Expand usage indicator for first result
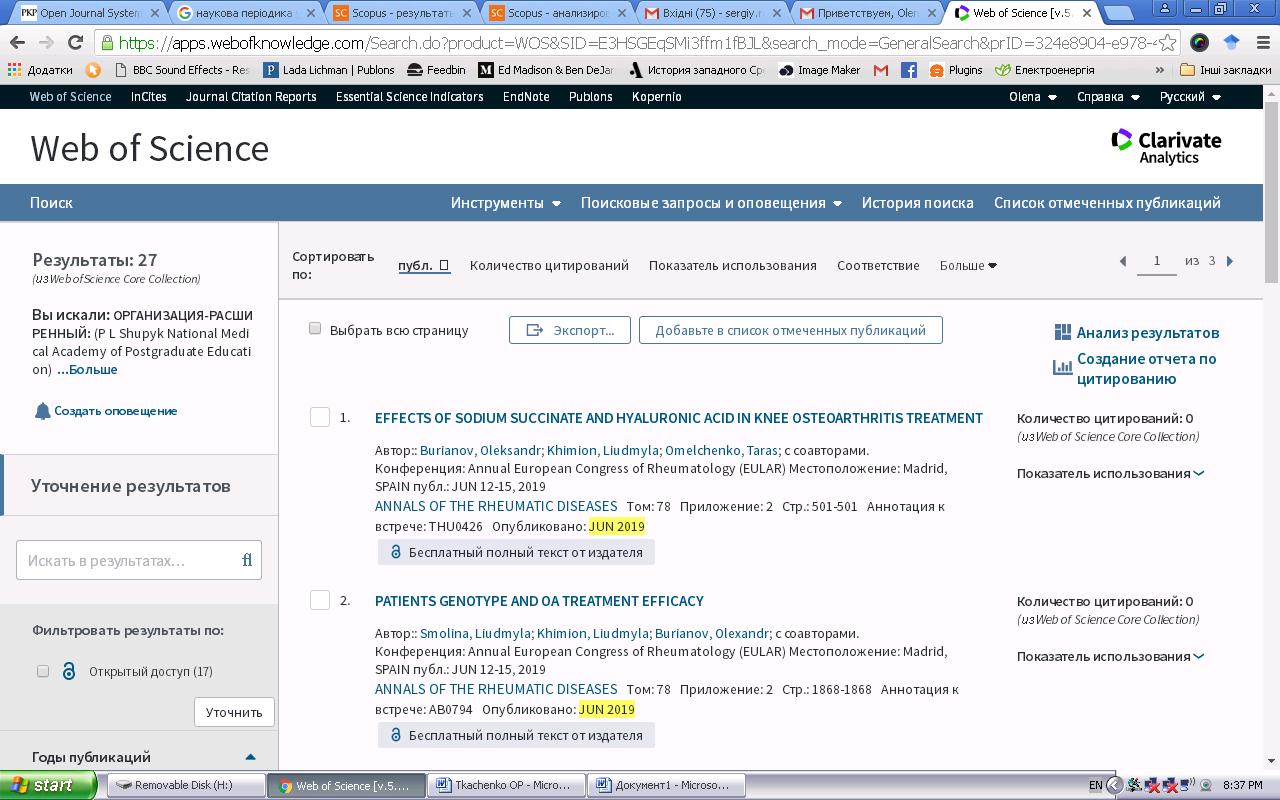This screenshot has height=800, width=1280. (1110, 473)
